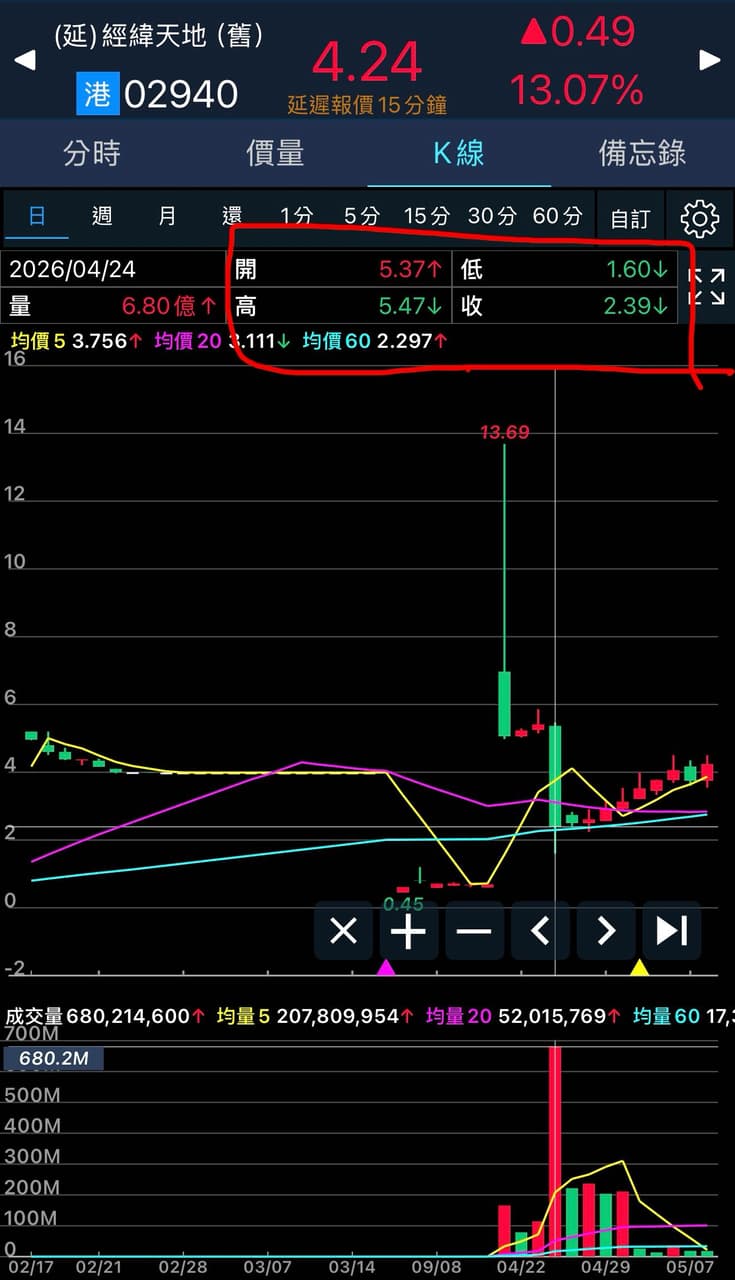Choose the 5分 interval
This screenshot has width=735, height=1280.
click(362, 216)
